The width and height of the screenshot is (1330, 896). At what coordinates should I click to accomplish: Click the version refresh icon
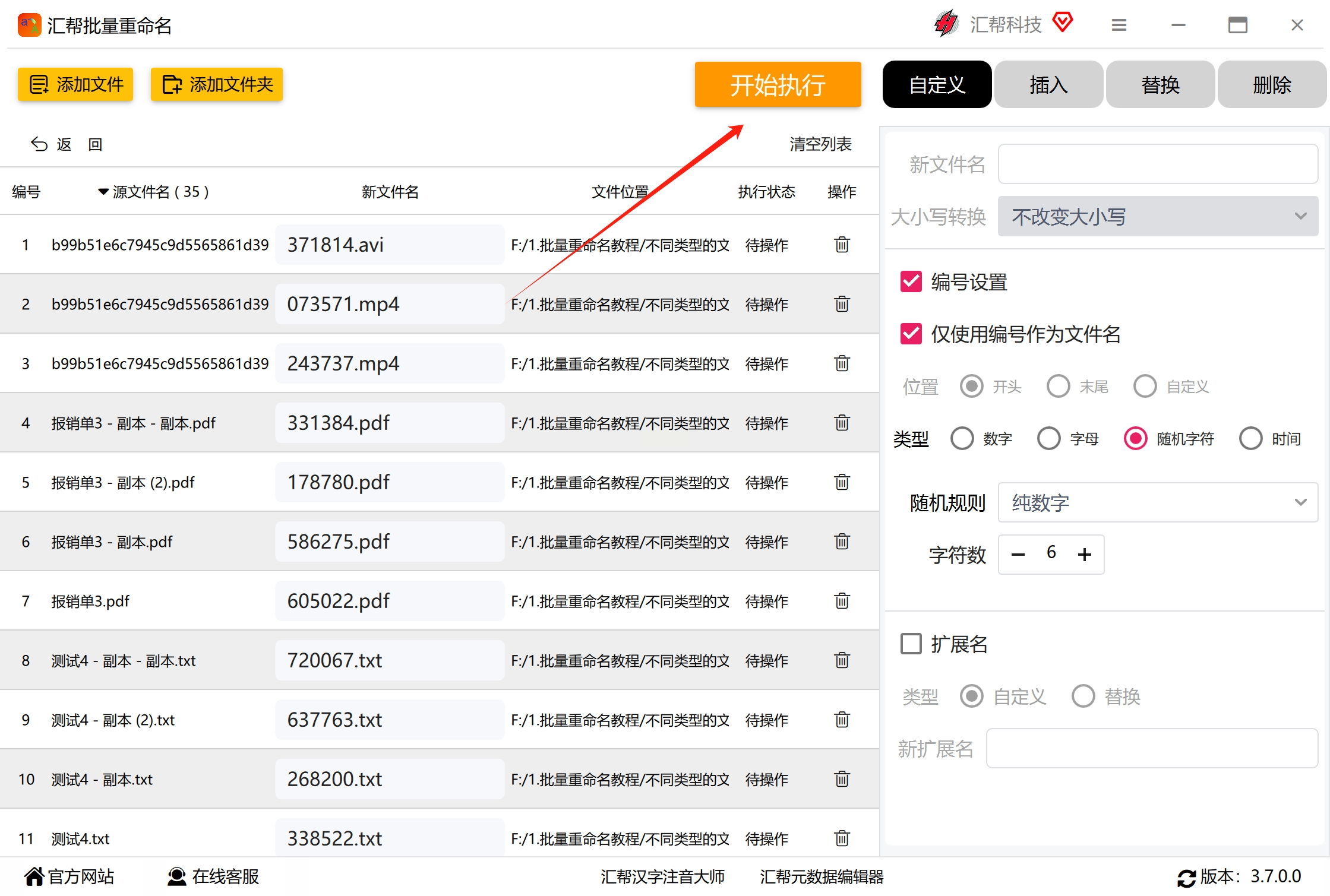coord(1186,878)
